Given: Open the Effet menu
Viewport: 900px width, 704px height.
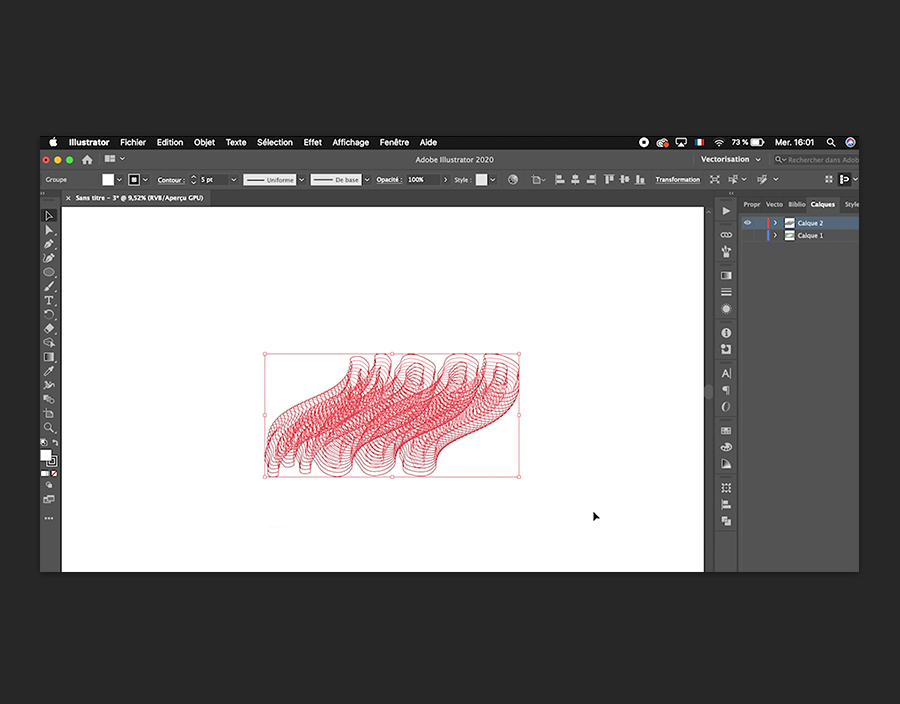Looking at the screenshot, I should (312, 142).
